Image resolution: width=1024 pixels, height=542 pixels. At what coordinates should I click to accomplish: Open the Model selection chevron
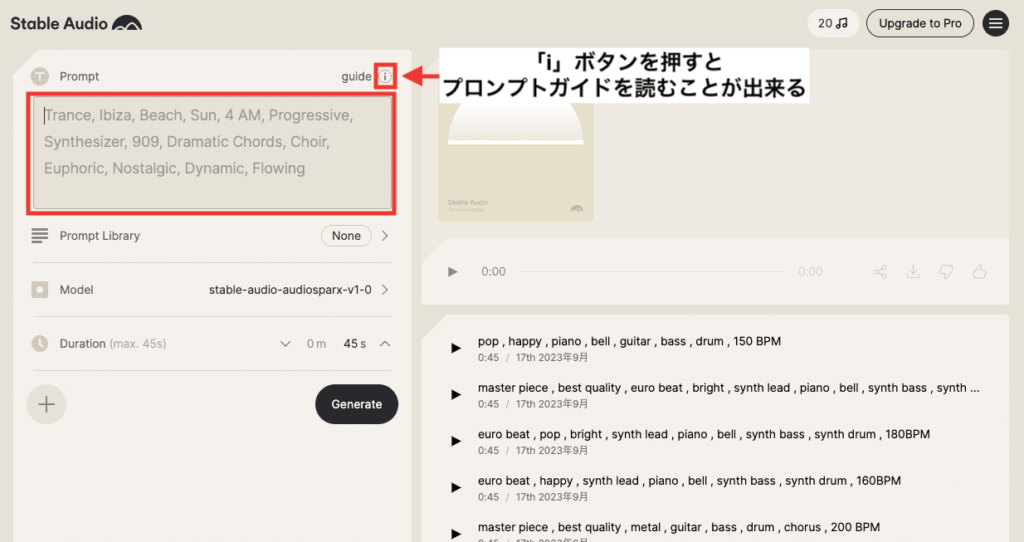coord(385,290)
